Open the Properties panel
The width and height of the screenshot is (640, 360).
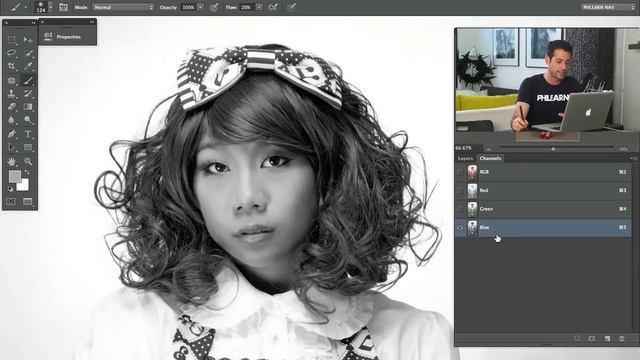click(x=63, y=37)
